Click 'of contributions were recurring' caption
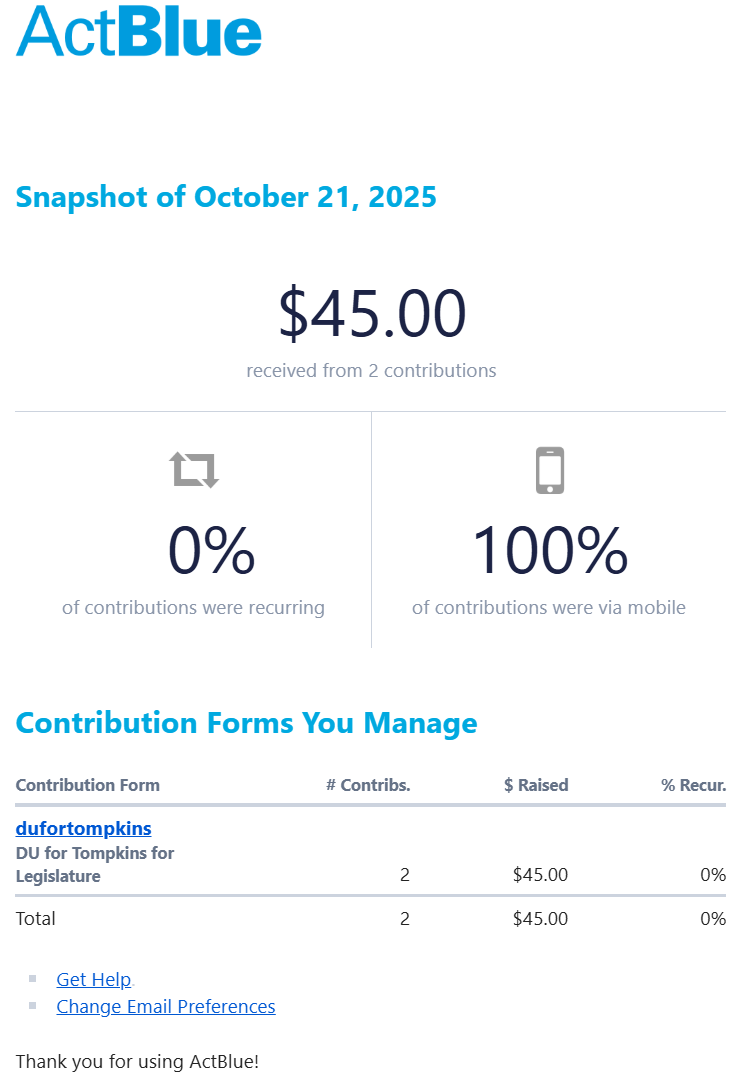This screenshot has width=739, height=1082. (x=193, y=607)
